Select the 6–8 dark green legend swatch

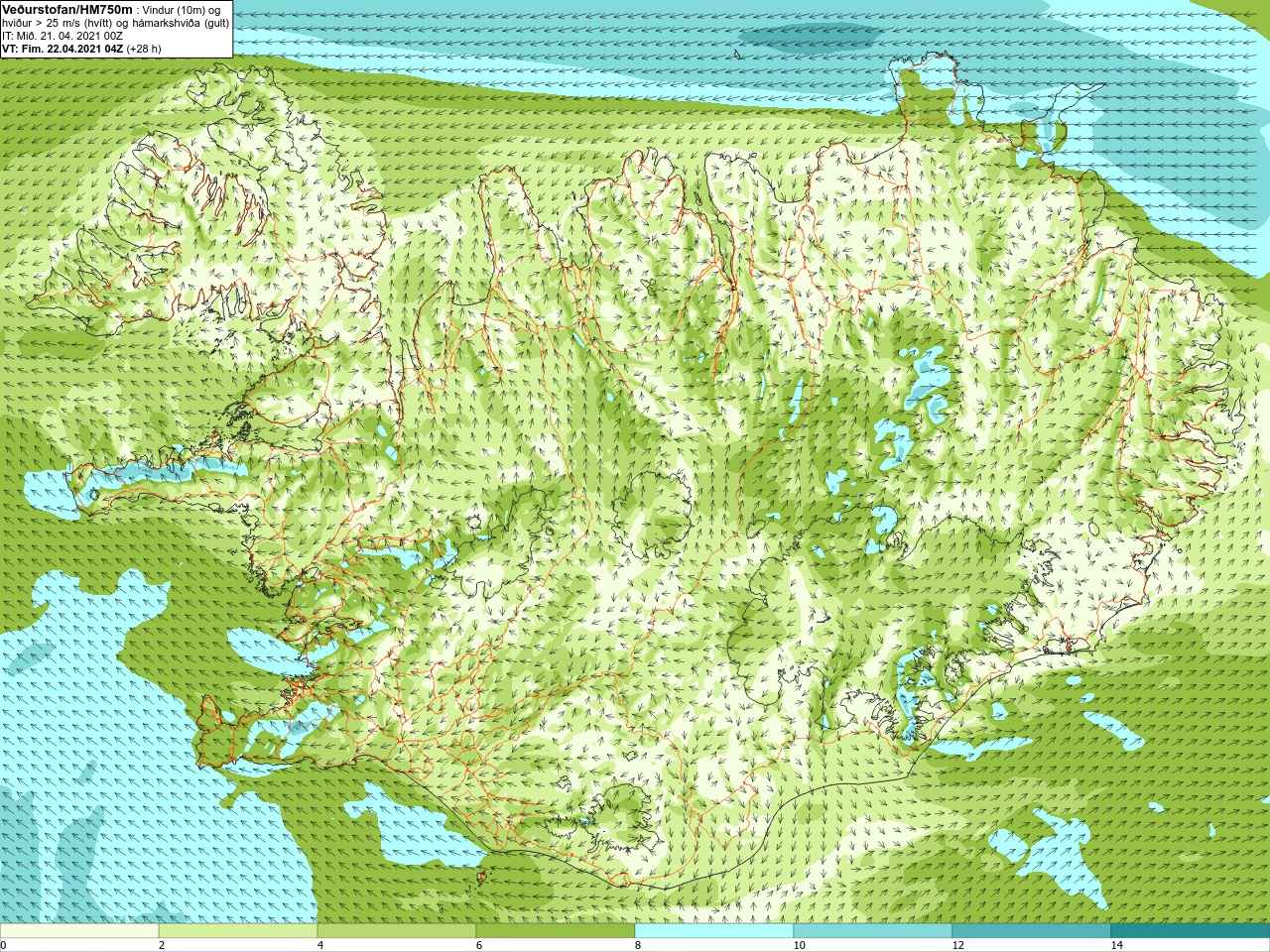tap(556, 931)
